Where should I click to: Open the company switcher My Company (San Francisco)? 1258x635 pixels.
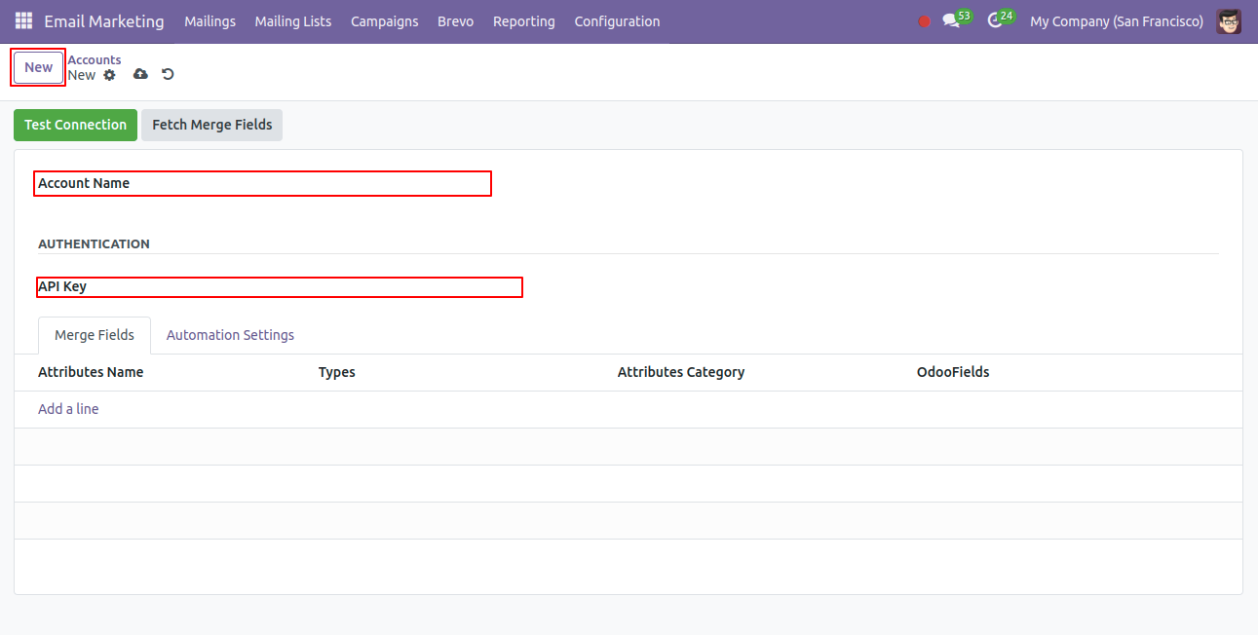click(1116, 21)
